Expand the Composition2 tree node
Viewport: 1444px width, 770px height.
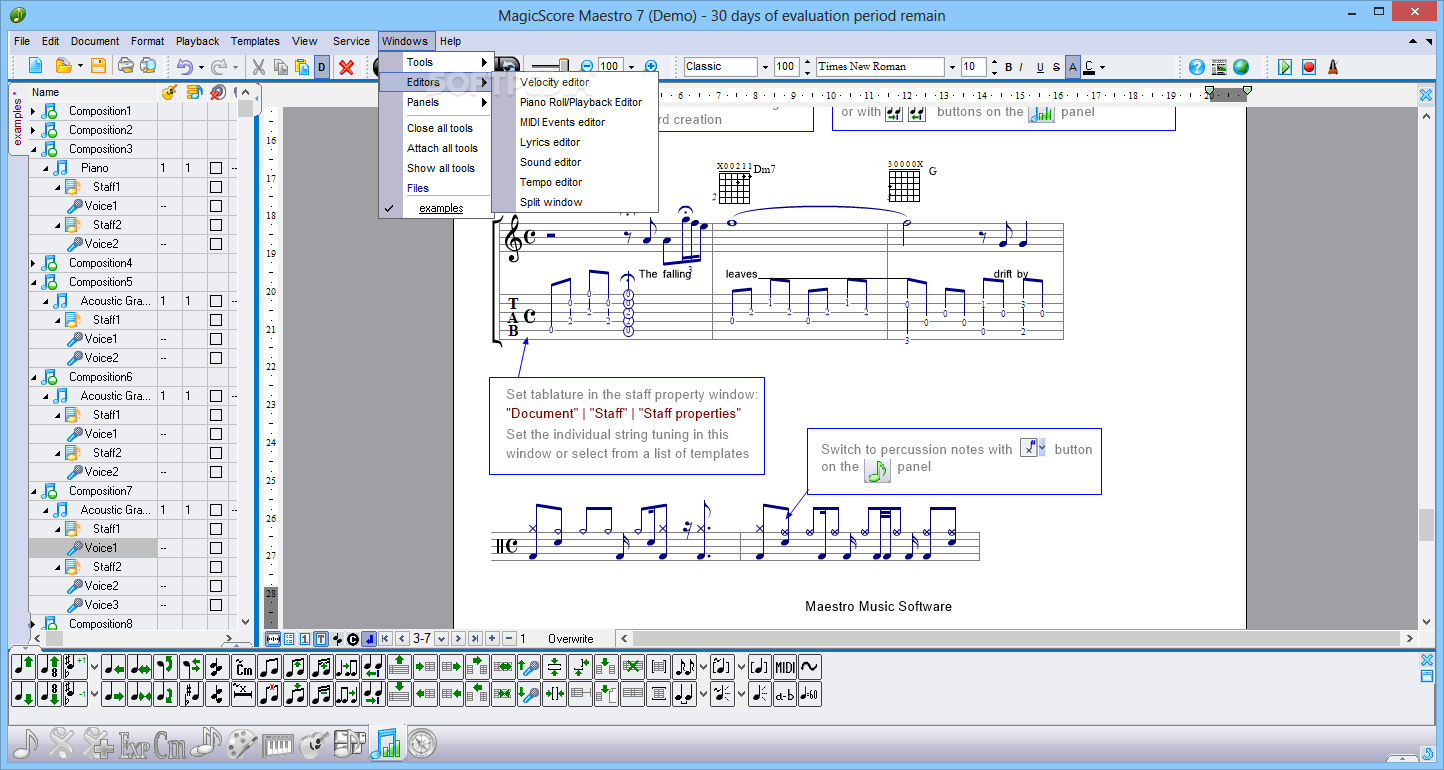click(x=33, y=130)
